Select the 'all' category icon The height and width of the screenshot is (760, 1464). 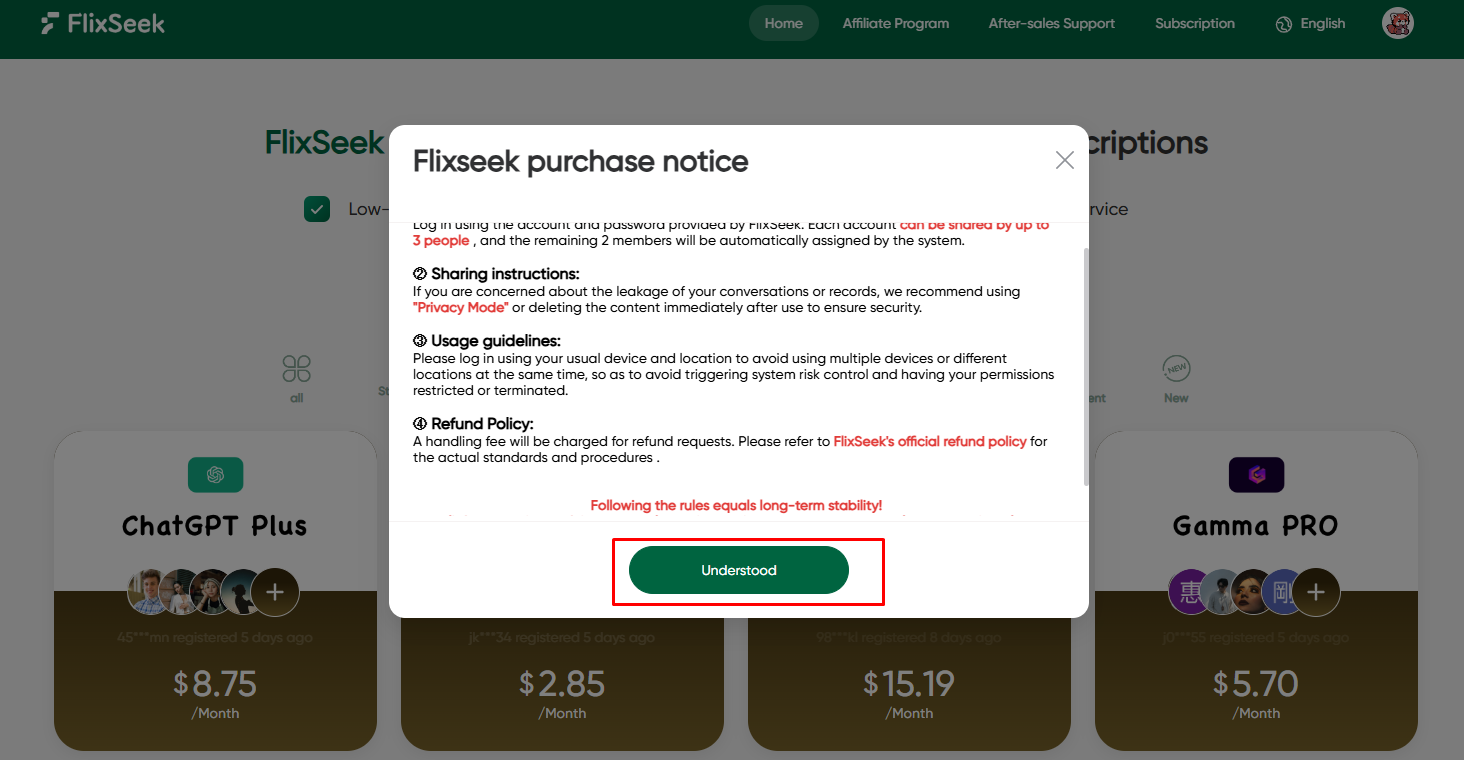(296, 369)
